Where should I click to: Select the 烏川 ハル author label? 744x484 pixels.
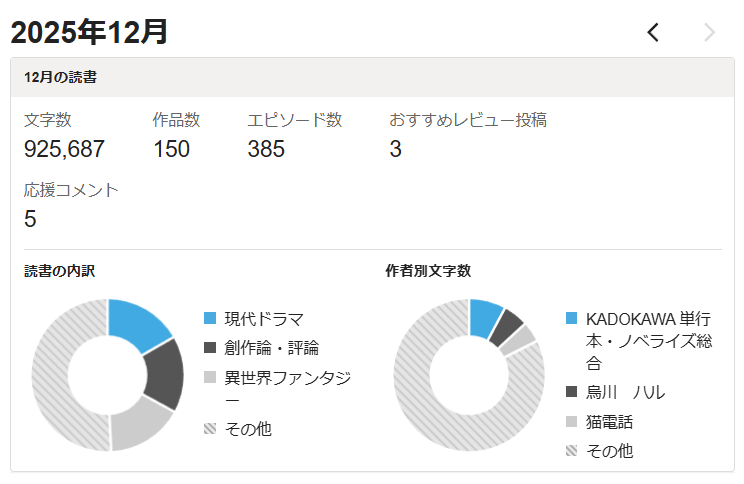625,392
